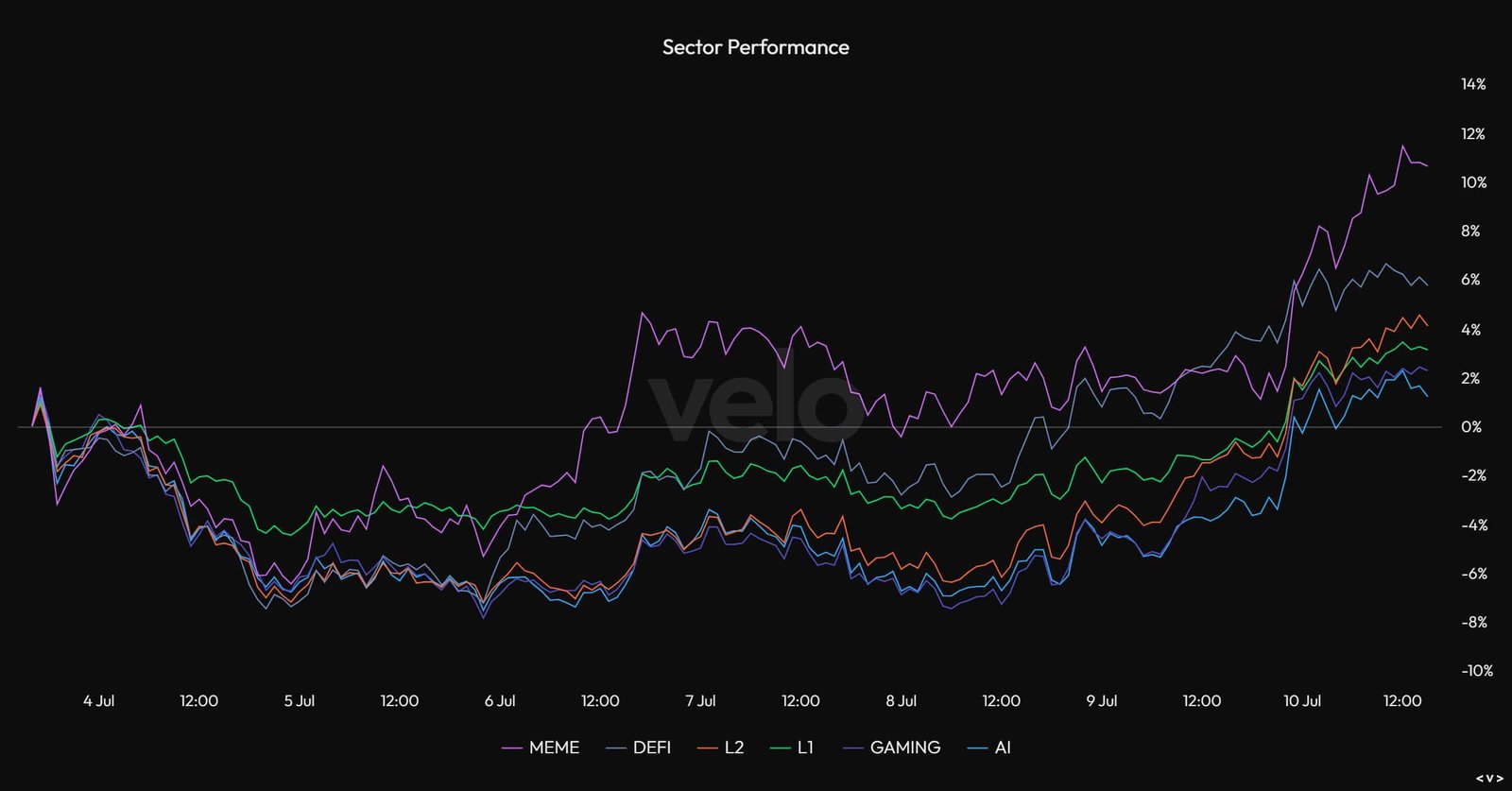Select the 7 Jul date axis label

coord(700,701)
